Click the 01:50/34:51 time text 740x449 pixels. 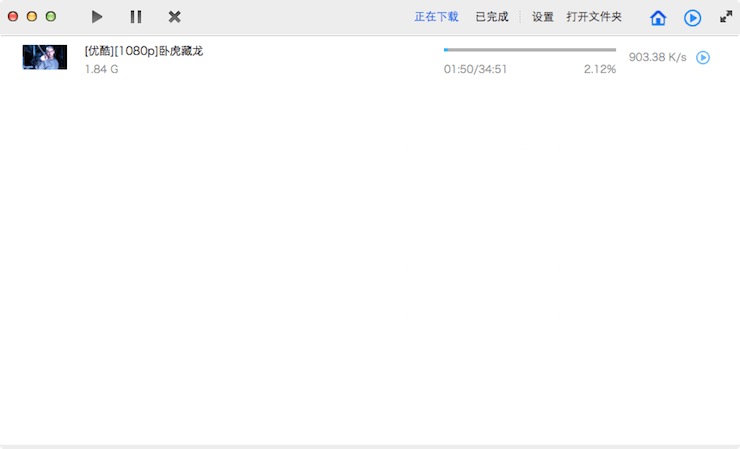(x=475, y=69)
